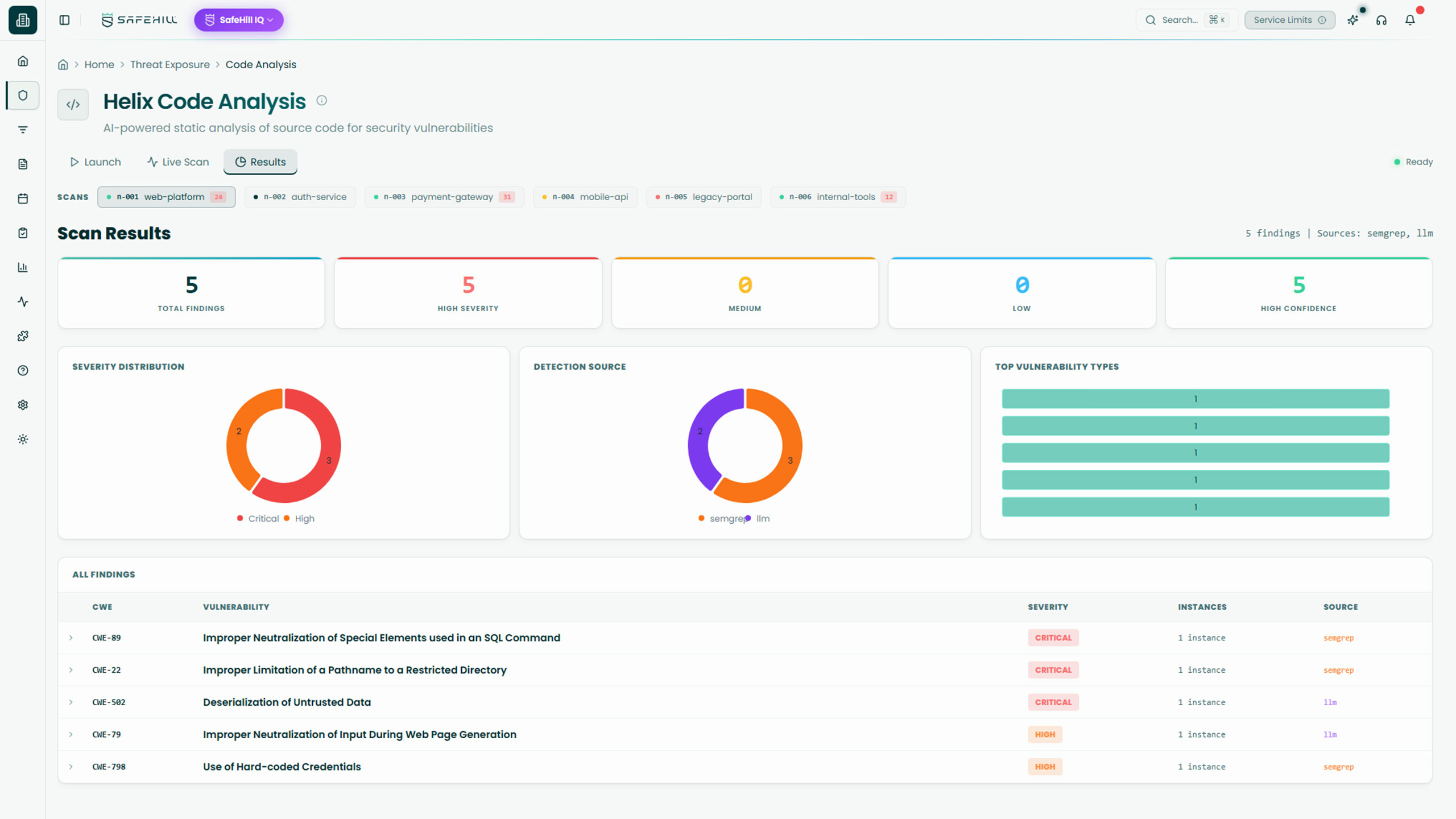Click the activity pulse icon in sidebar
Viewport: 1456px width, 819px height.
pos(23,301)
